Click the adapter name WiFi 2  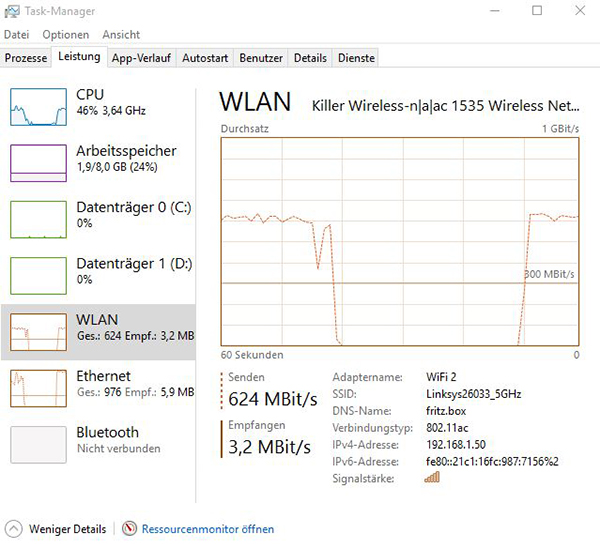click(x=441, y=377)
